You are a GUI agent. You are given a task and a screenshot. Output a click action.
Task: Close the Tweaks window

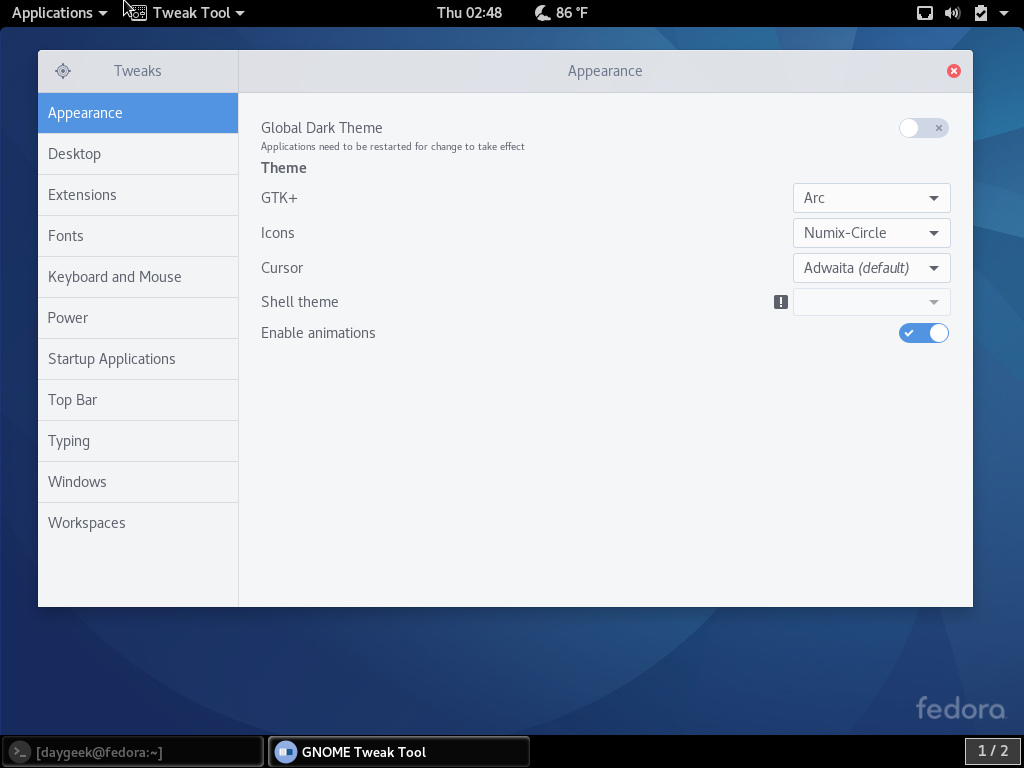[x=953, y=71]
